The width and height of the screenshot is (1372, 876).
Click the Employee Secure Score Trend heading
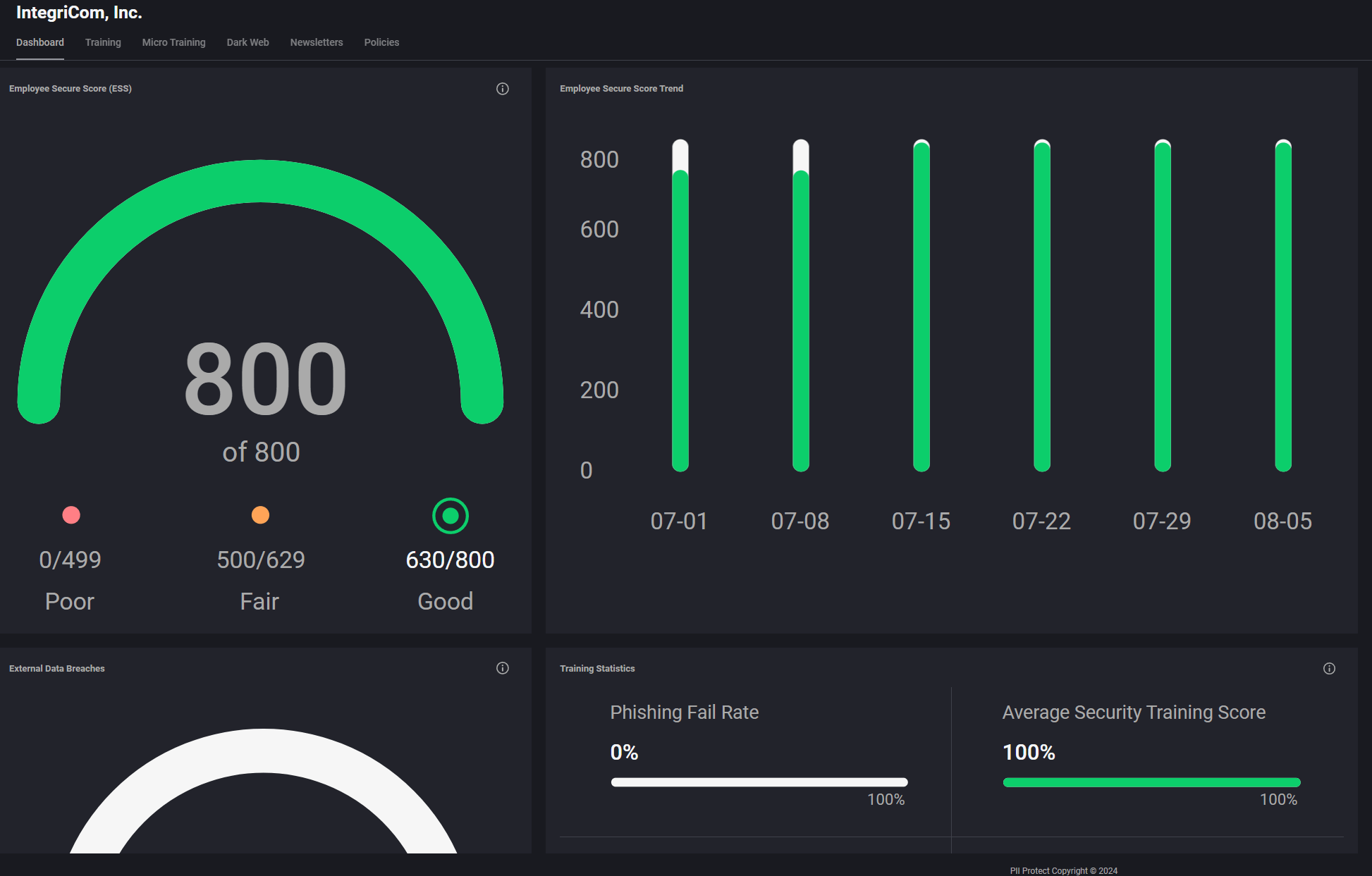tap(622, 89)
